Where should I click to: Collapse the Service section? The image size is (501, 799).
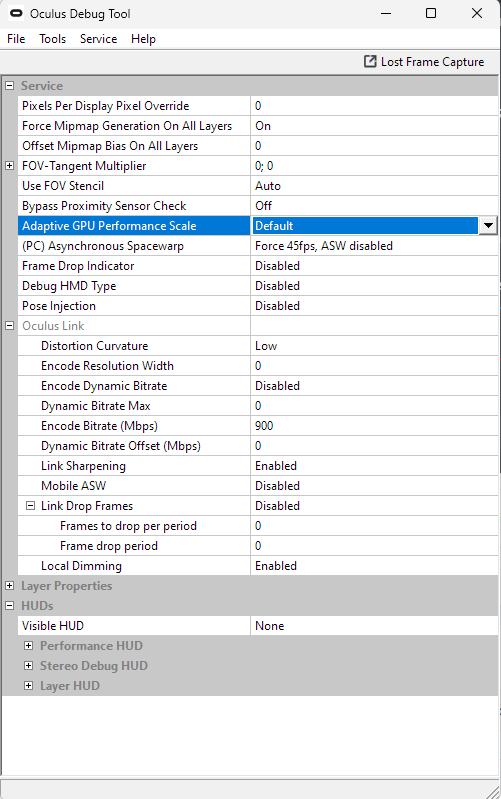pyautogui.click(x=9, y=86)
